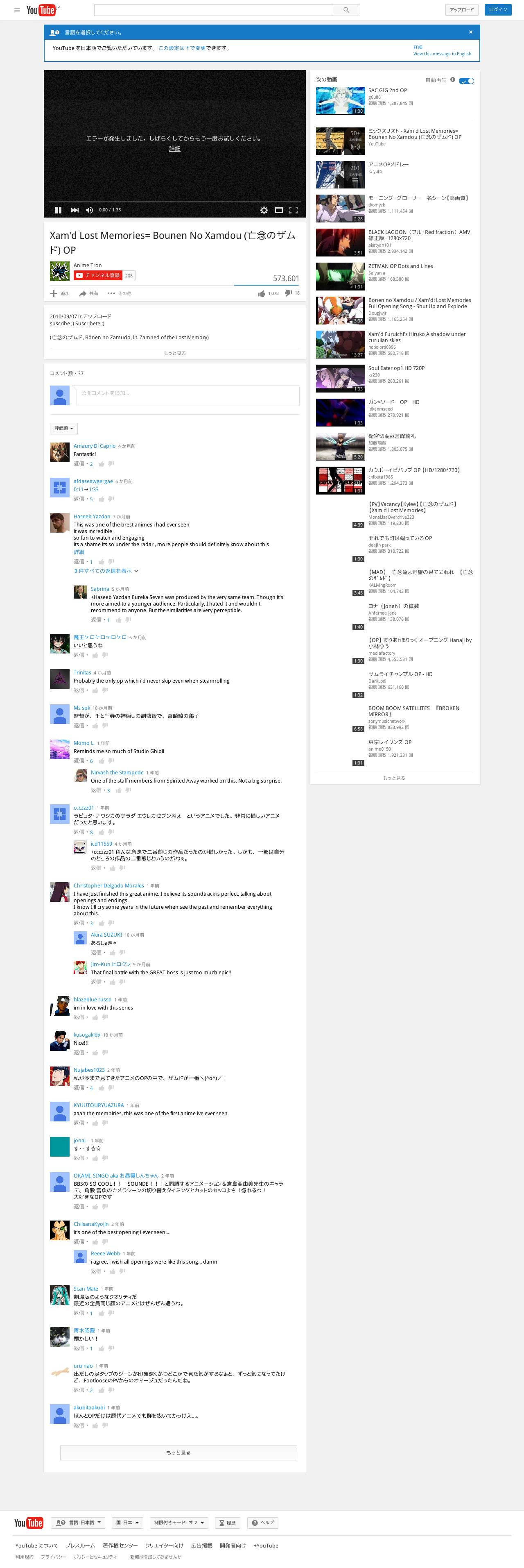
Task: Click the login button at top
Action: click(498, 10)
